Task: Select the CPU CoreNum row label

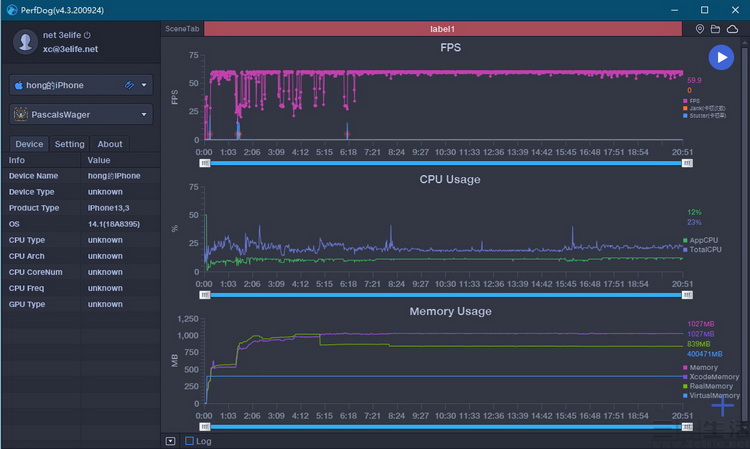Action: [35, 272]
